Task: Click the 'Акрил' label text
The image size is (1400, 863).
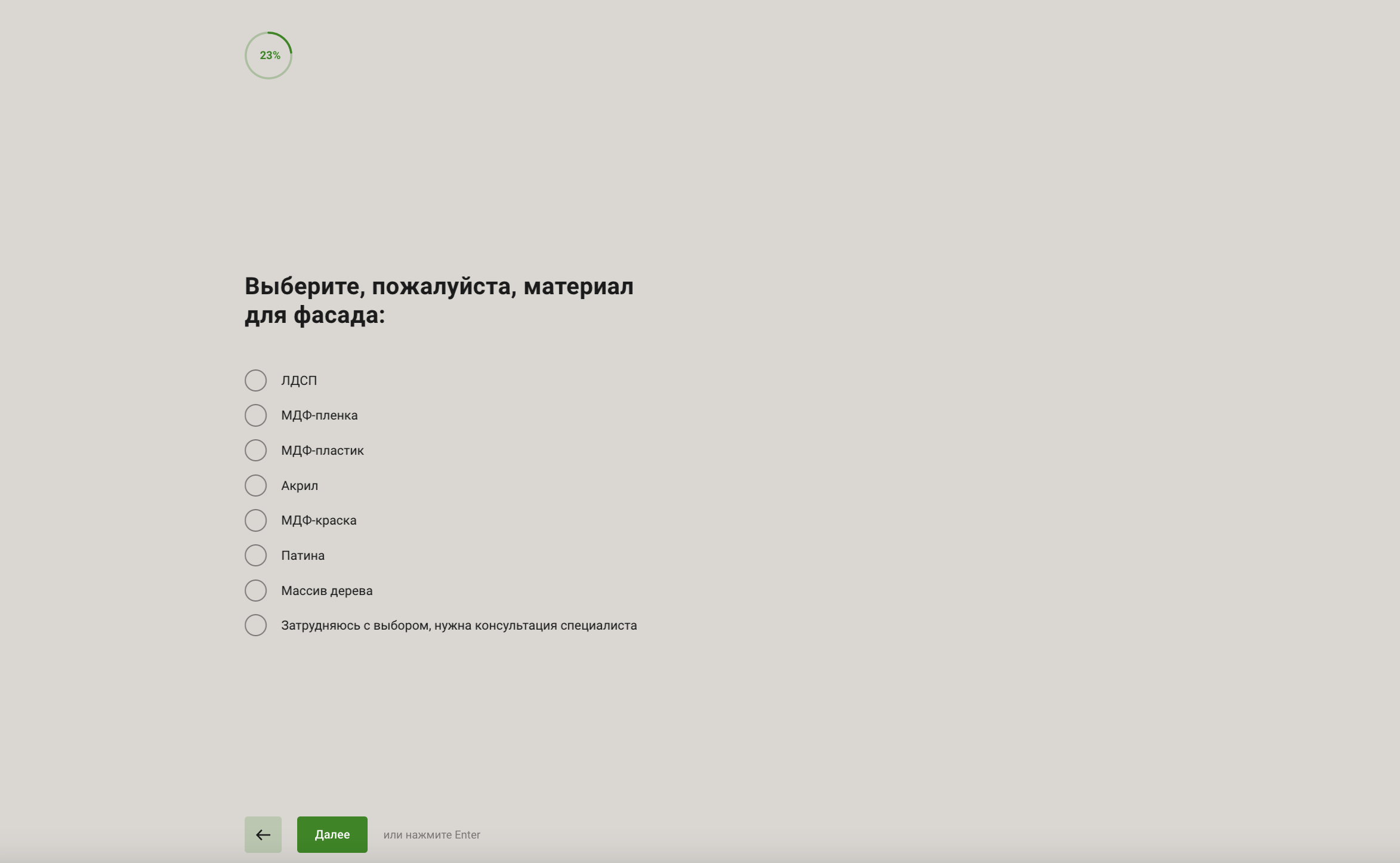Action: click(x=300, y=486)
